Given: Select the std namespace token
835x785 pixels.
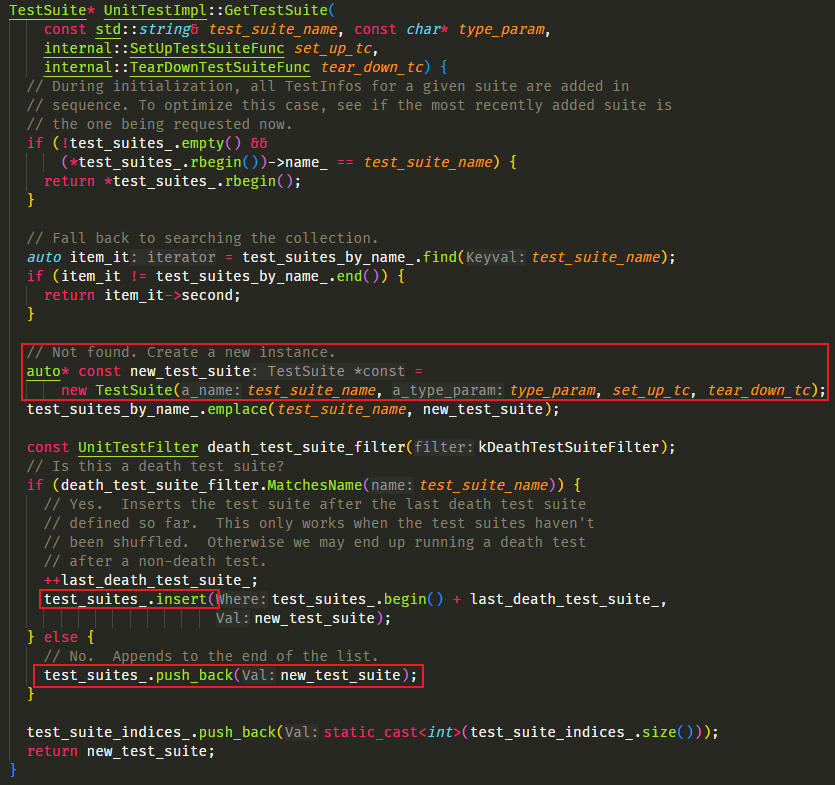Looking at the screenshot, I should click(108, 29).
